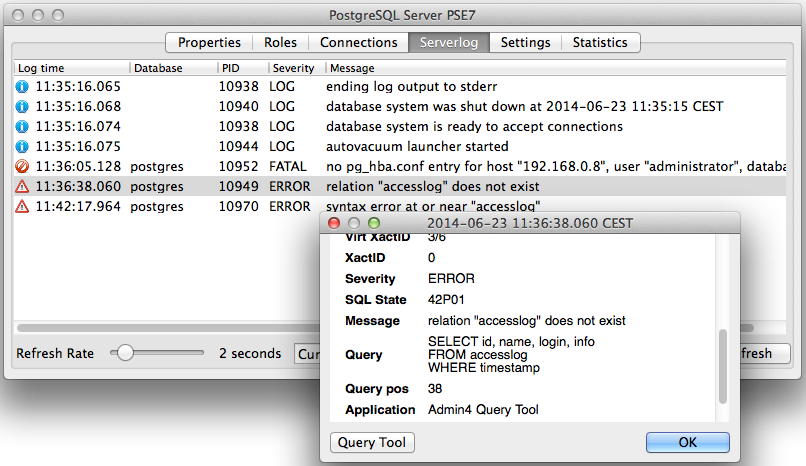Image resolution: width=806 pixels, height=466 pixels.
Task: Click info icon of 11:35:16.065 log entry
Action: click(22, 86)
